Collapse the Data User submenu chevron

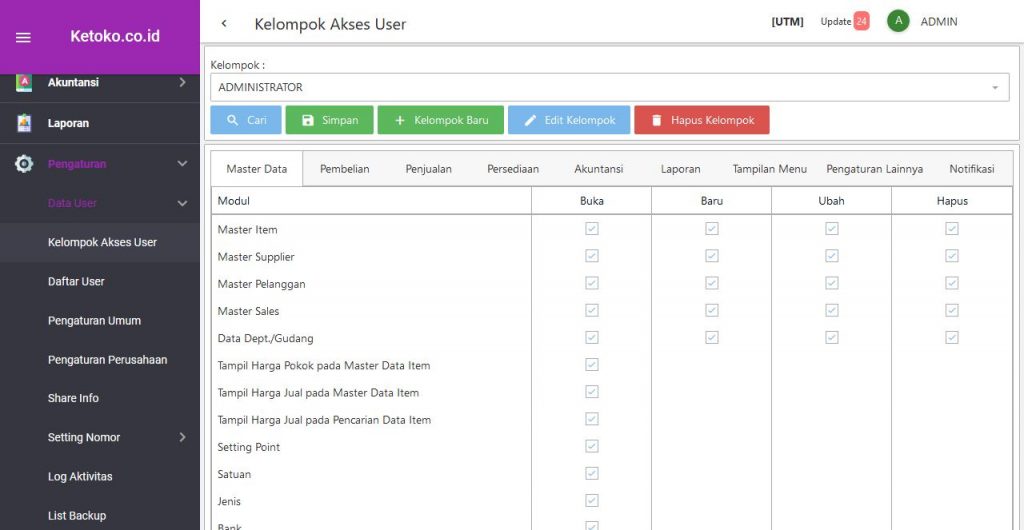coord(182,204)
